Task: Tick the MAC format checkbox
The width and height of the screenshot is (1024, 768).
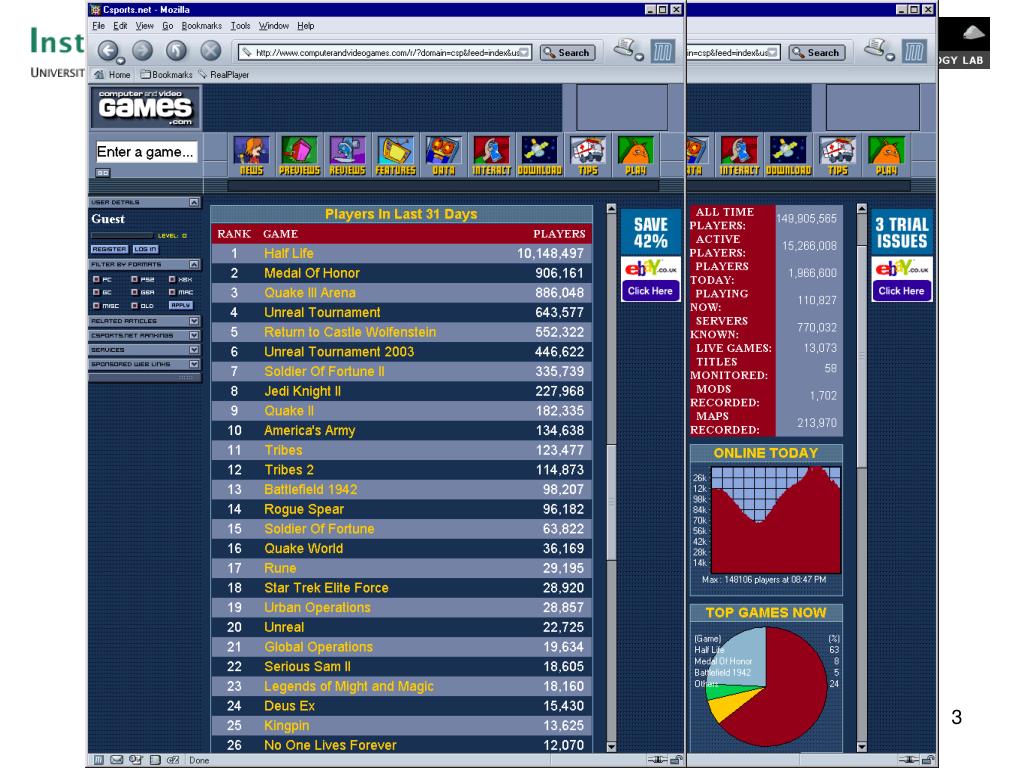Action: (172, 293)
